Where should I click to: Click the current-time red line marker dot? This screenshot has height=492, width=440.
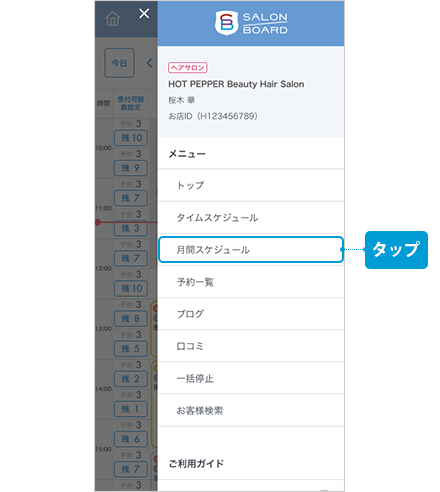click(x=97, y=222)
